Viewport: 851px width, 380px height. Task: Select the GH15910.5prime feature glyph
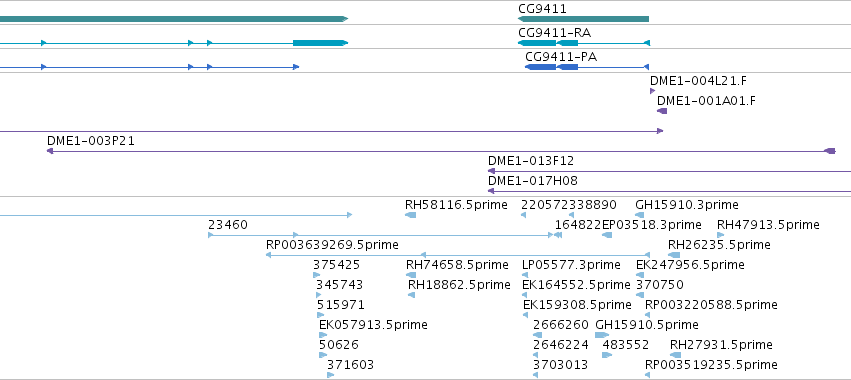point(602,335)
